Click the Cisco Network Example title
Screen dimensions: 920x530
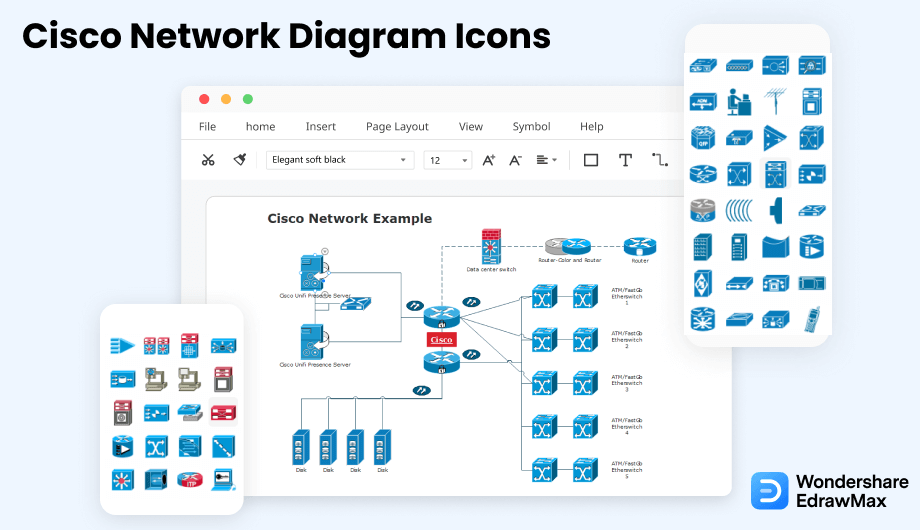tap(350, 218)
